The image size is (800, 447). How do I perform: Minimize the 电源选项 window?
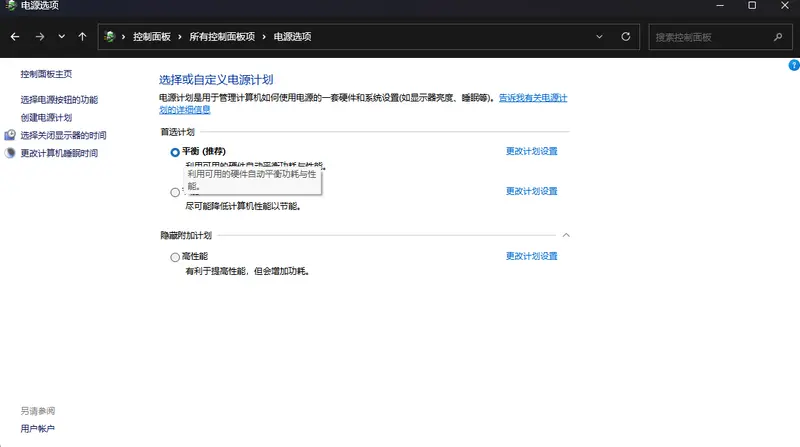pos(720,5)
